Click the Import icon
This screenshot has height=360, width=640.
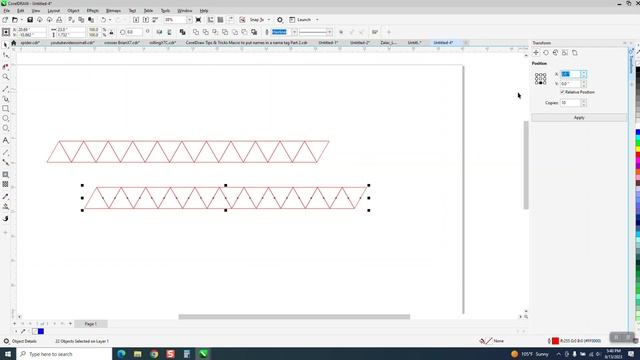(x=136, y=20)
